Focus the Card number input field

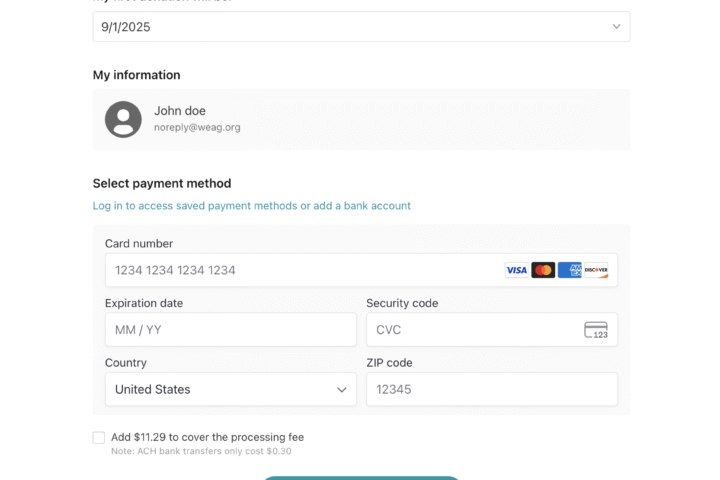pyautogui.click(x=300, y=270)
